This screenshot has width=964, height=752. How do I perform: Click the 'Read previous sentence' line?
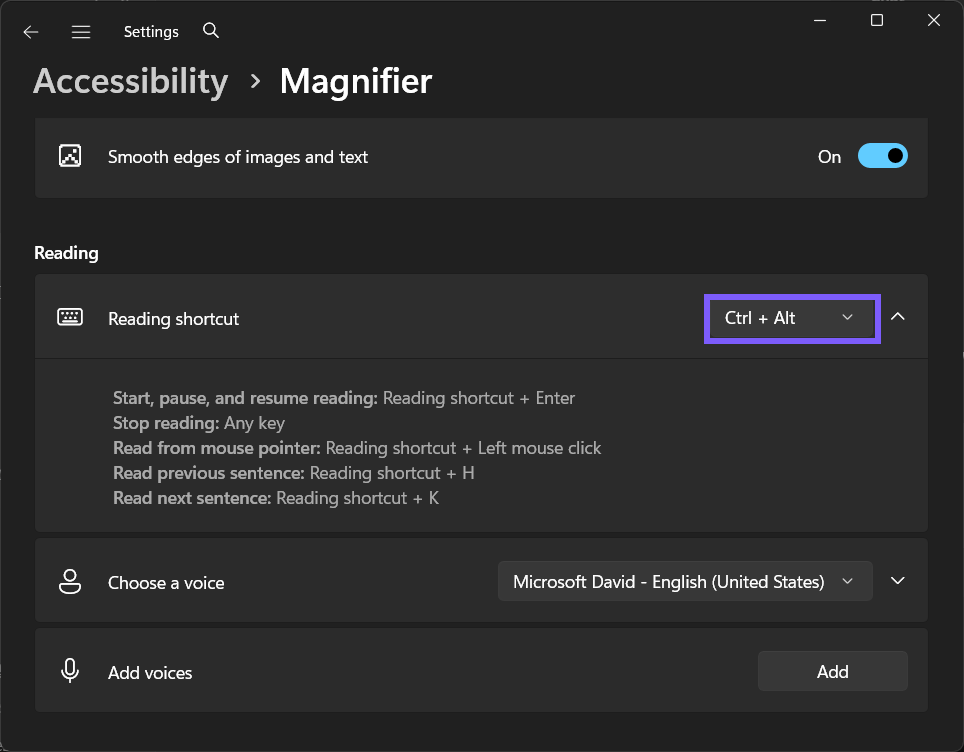(x=294, y=473)
